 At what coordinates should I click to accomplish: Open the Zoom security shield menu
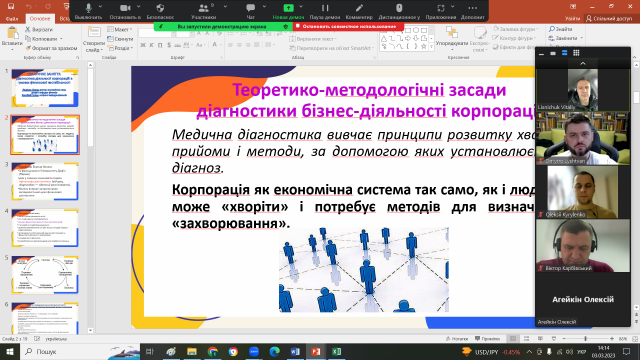pos(160,8)
